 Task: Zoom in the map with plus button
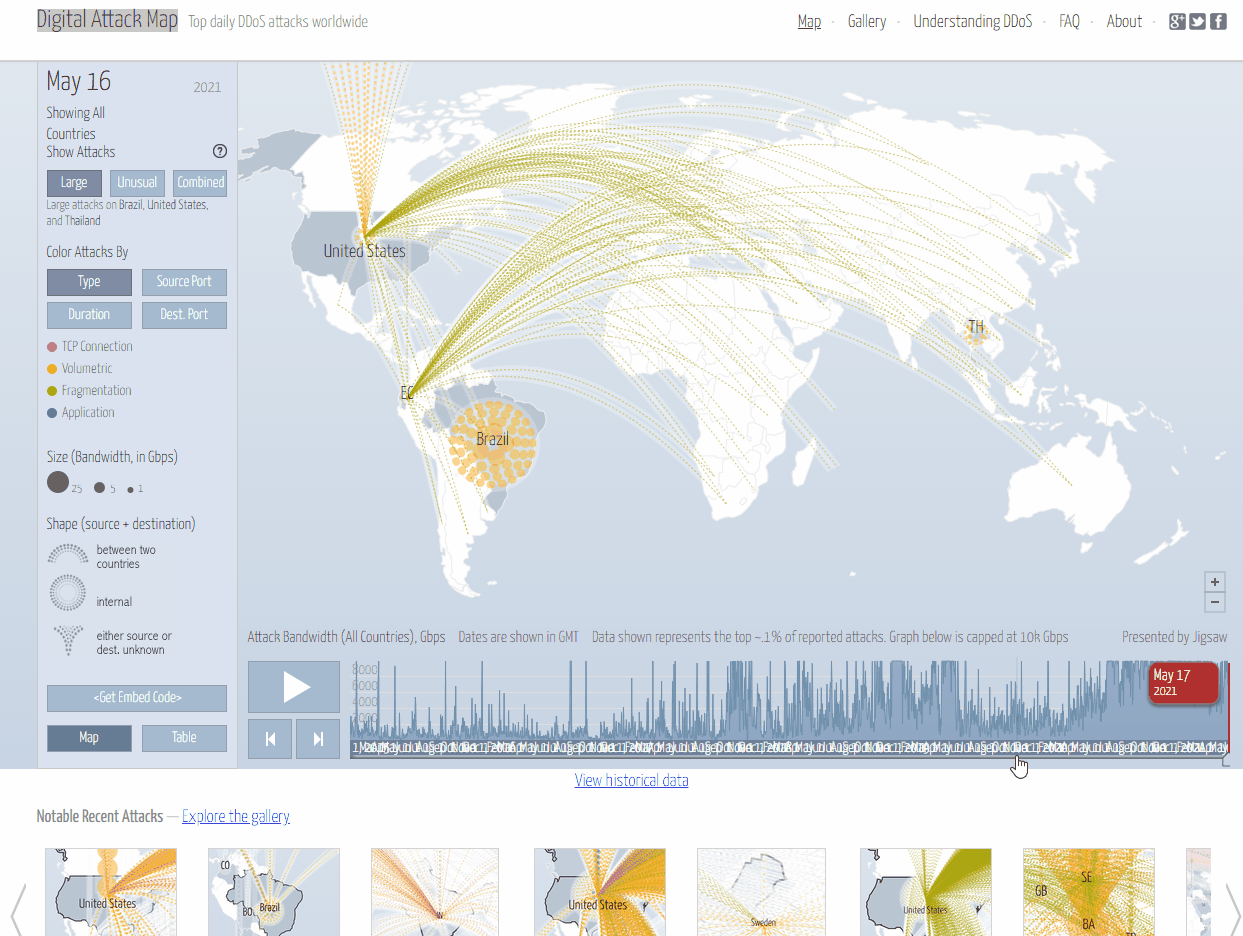[x=1215, y=582]
